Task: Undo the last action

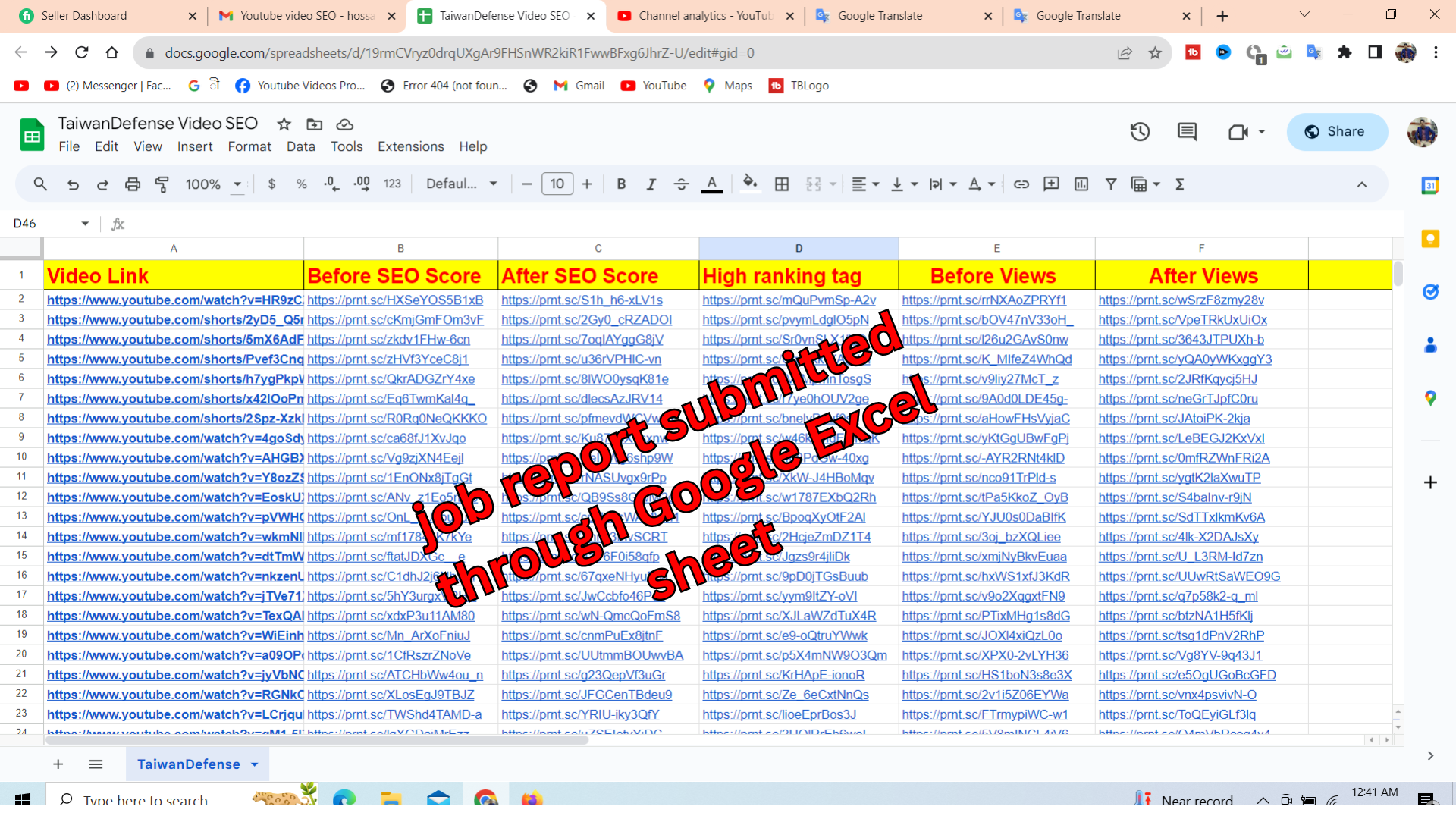Action: pos(73,184)
